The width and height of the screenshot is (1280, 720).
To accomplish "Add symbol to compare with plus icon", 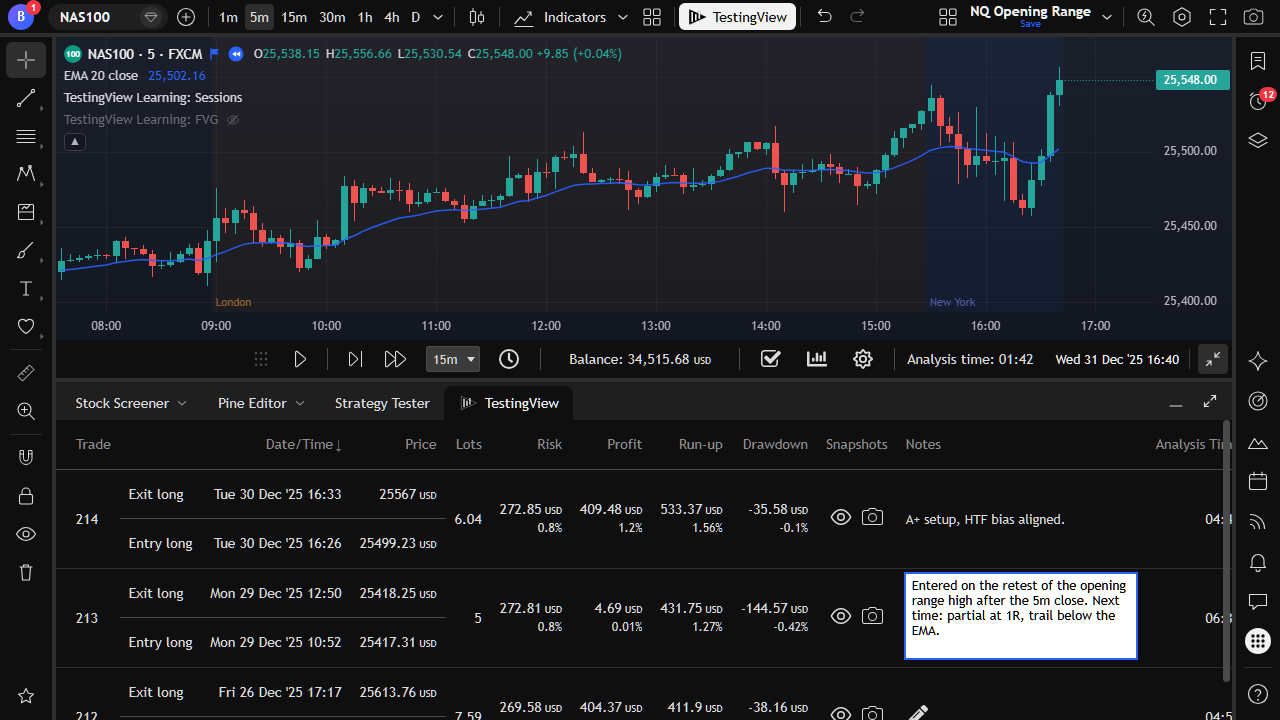I will (186, 17).
